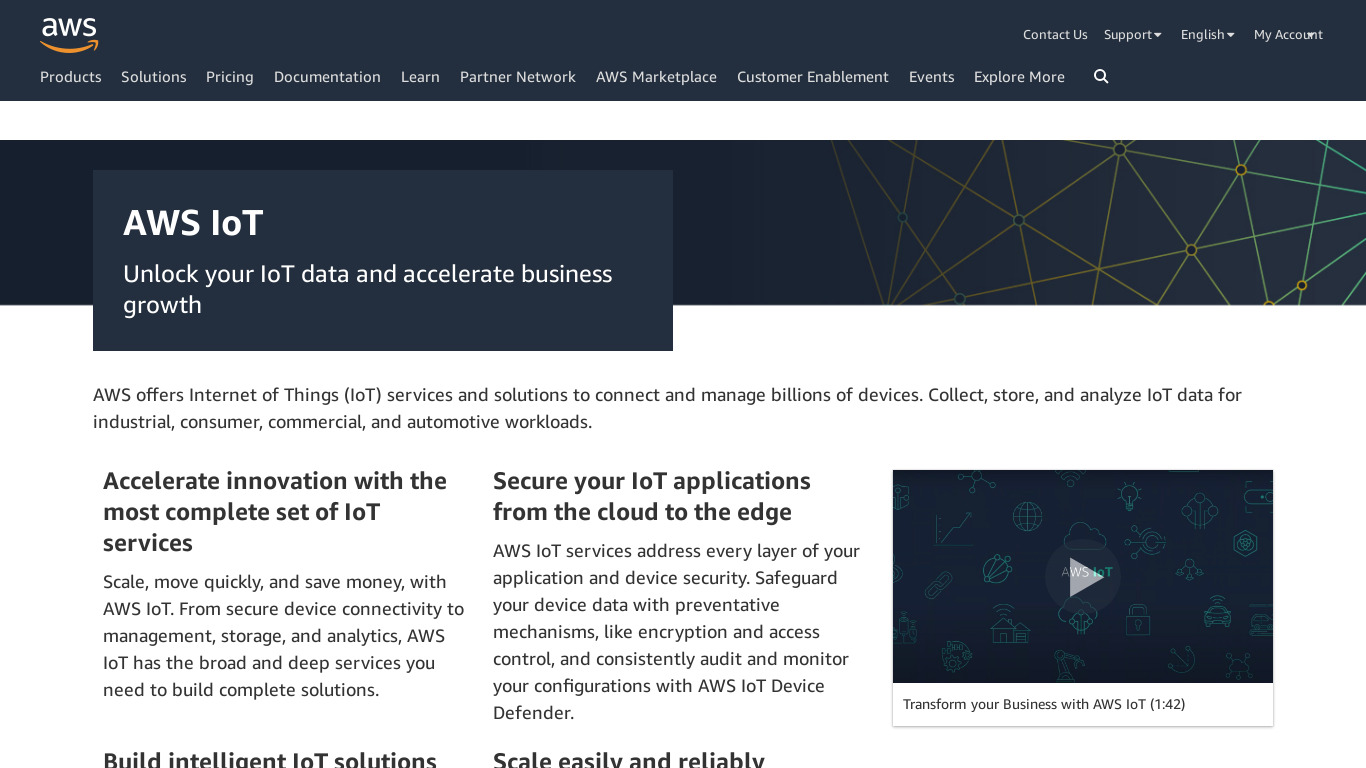
Task: Open Contact Us link
Action: [x=1055, y=35]
